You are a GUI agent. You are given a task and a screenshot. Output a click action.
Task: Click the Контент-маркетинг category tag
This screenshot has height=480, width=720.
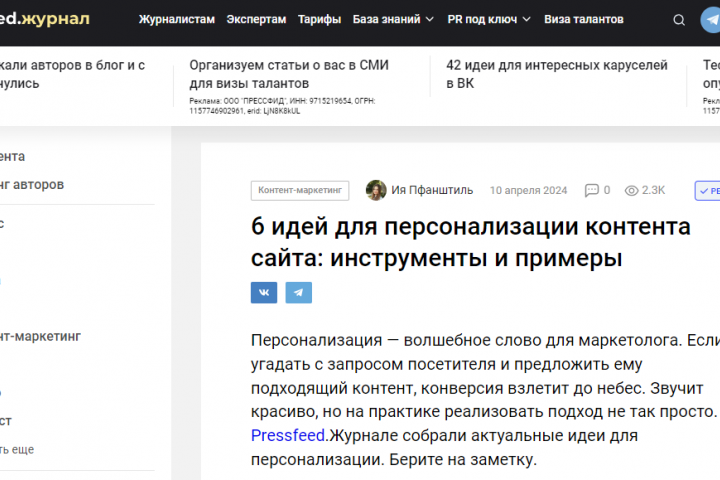(x=300, y=190)
